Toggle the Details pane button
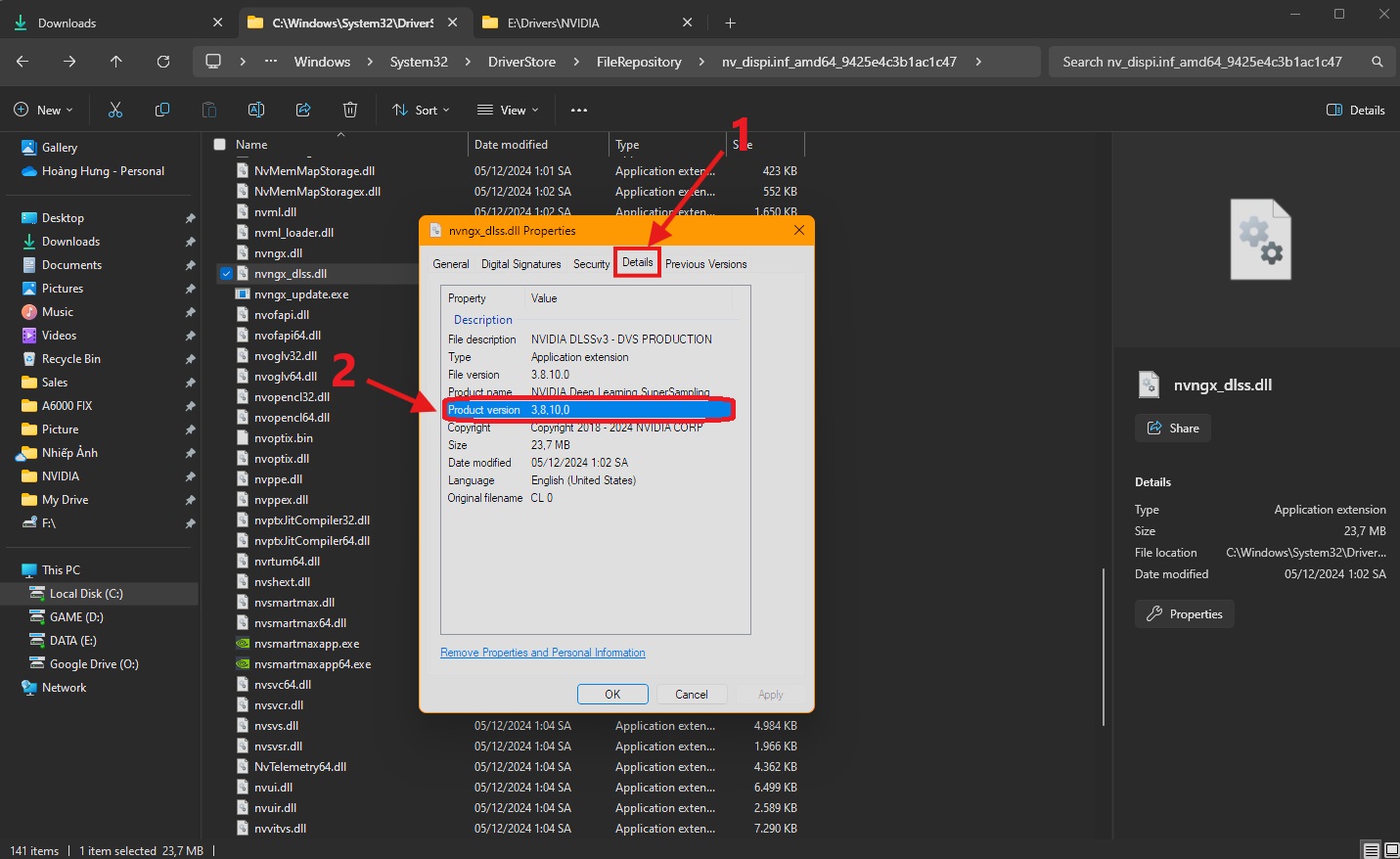 click(x=1355, y=110)
